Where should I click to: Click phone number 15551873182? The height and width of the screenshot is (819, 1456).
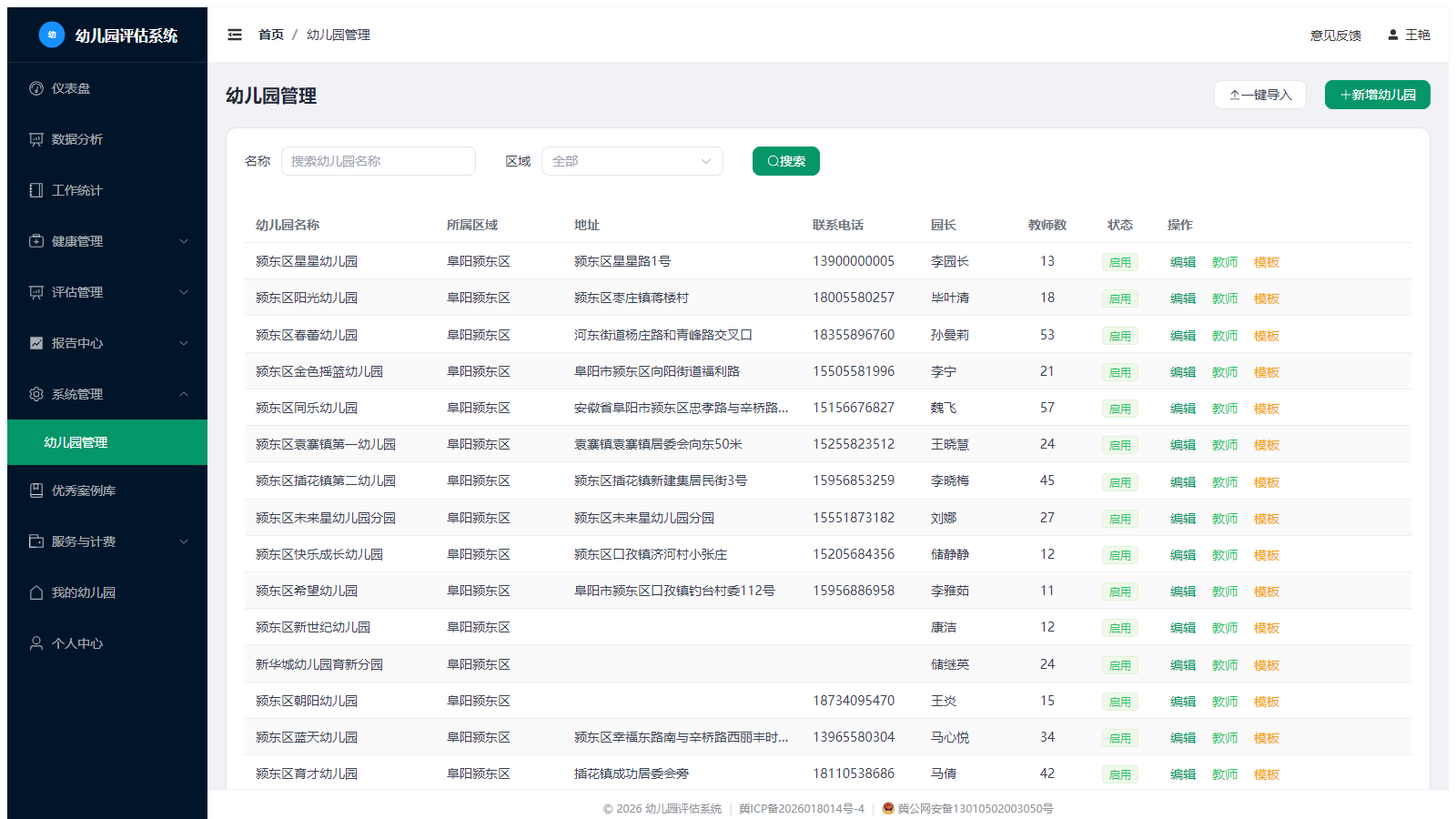pos(854,518)
